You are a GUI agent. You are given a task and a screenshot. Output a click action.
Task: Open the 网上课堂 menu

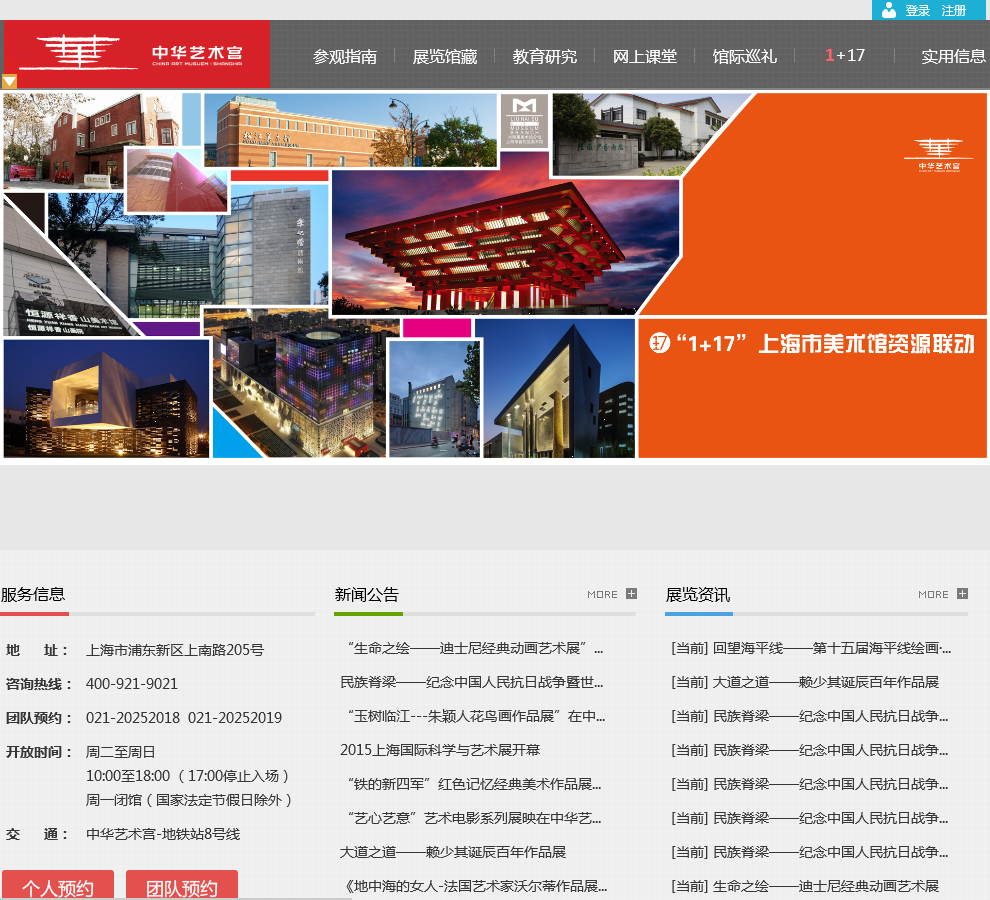[645, 57]
